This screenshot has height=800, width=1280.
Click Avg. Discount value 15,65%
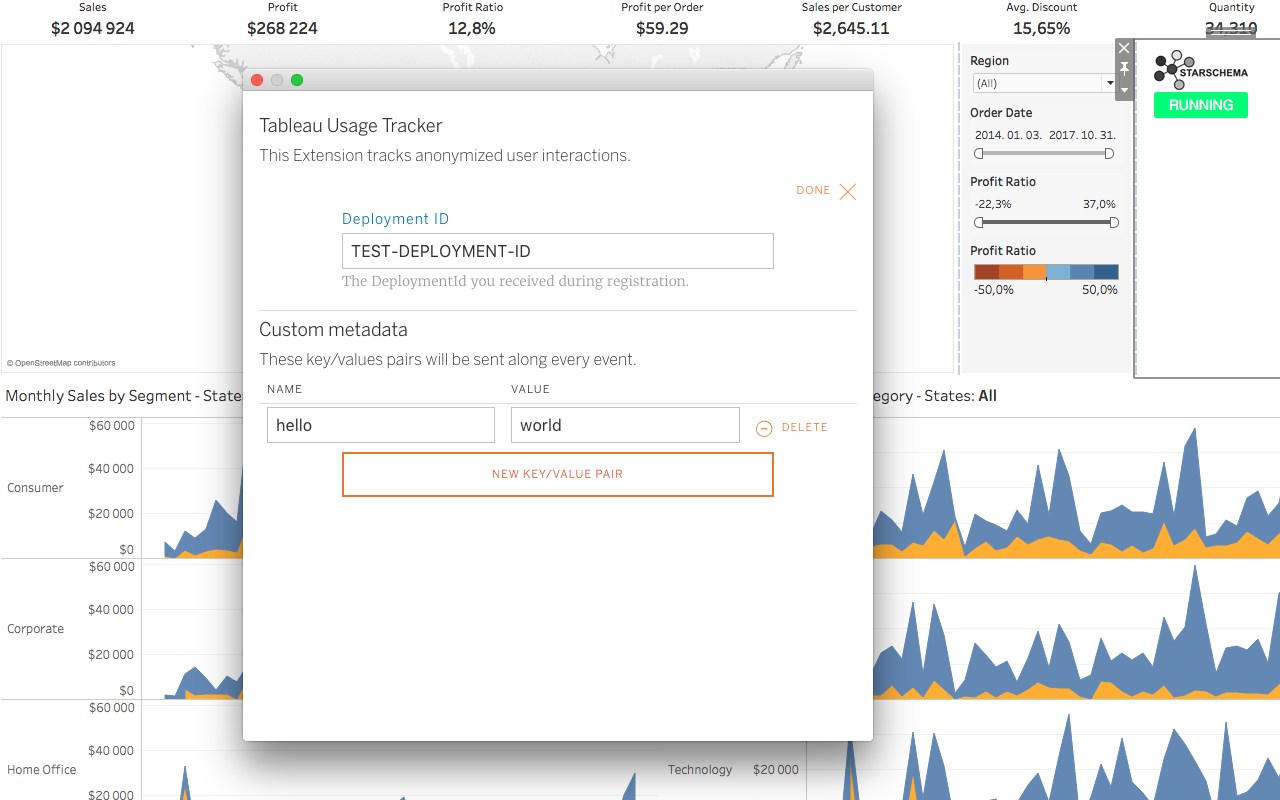1041,28
